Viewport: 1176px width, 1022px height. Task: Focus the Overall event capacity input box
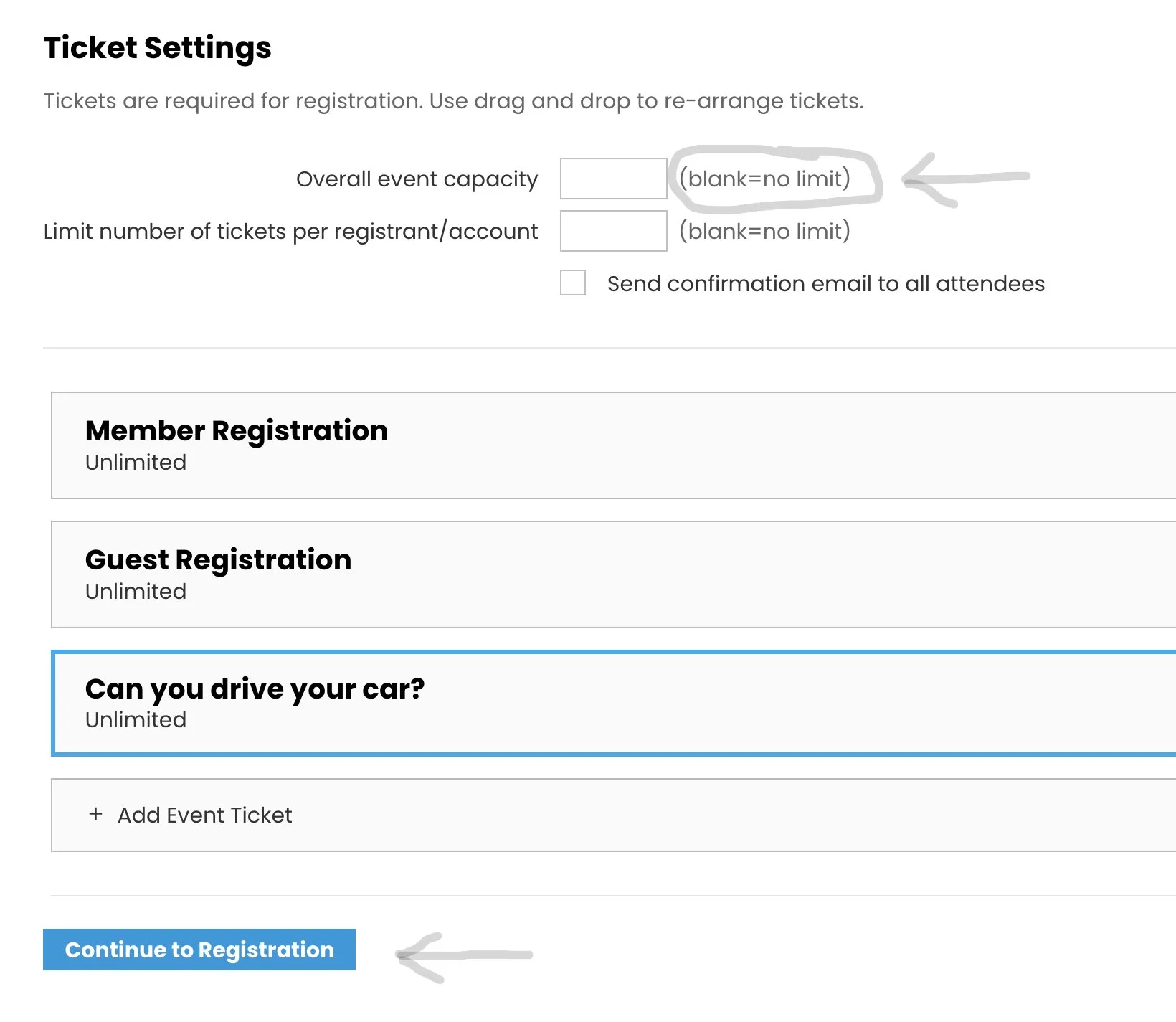(x=613, y=179)
